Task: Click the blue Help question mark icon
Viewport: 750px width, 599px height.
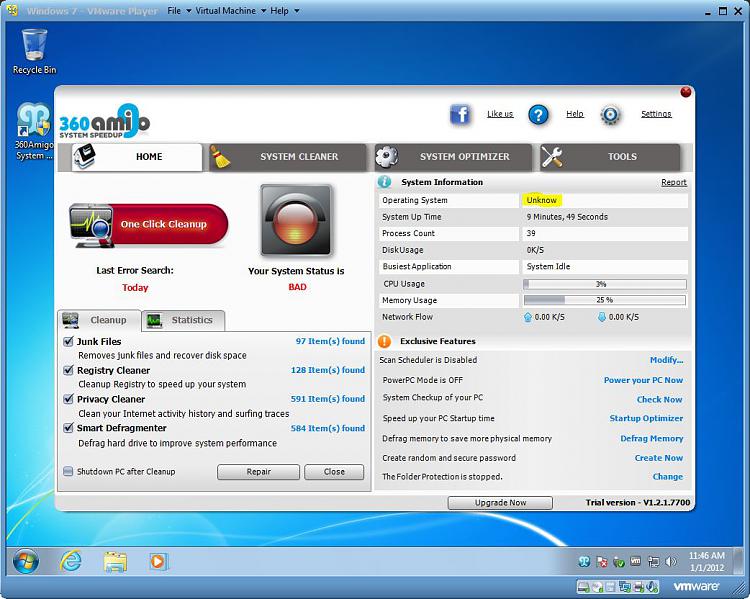Action: [x=538, y=115]
